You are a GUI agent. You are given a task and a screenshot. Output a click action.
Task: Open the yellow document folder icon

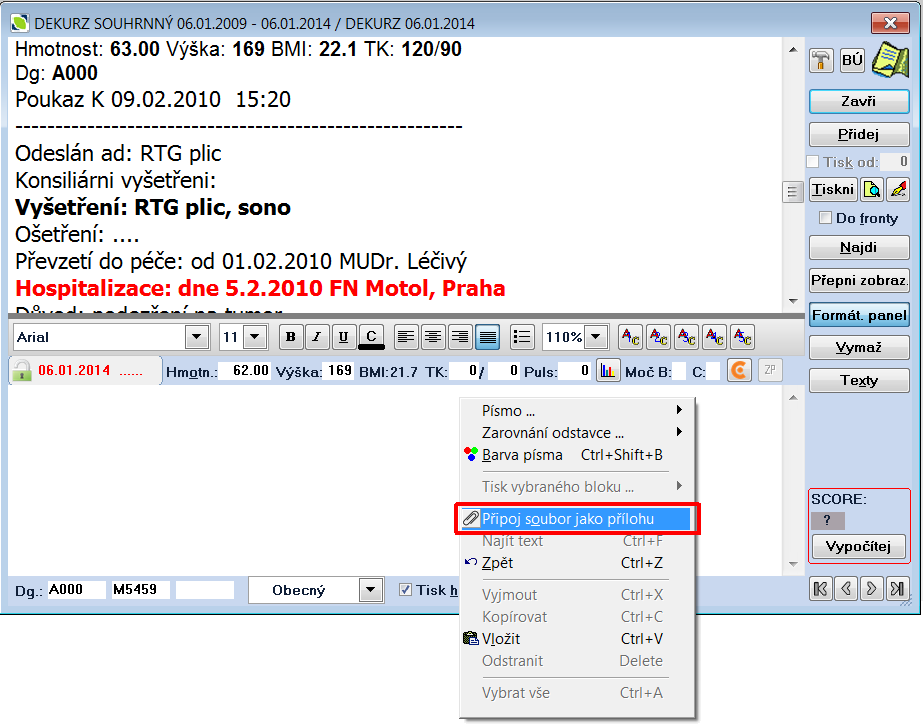click(x=891, y=59)
